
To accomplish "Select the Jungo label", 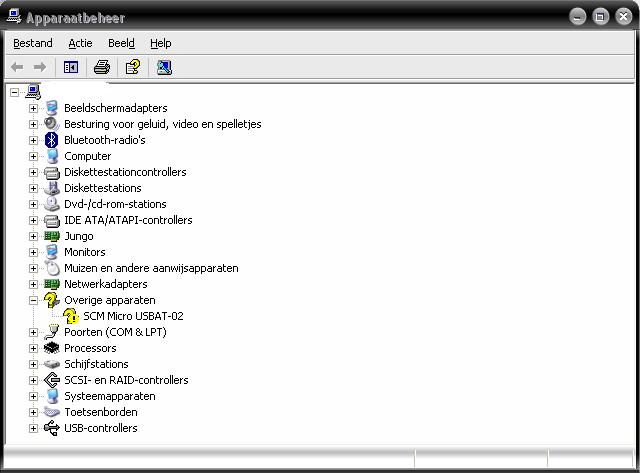I will click(x=79, y=236).
